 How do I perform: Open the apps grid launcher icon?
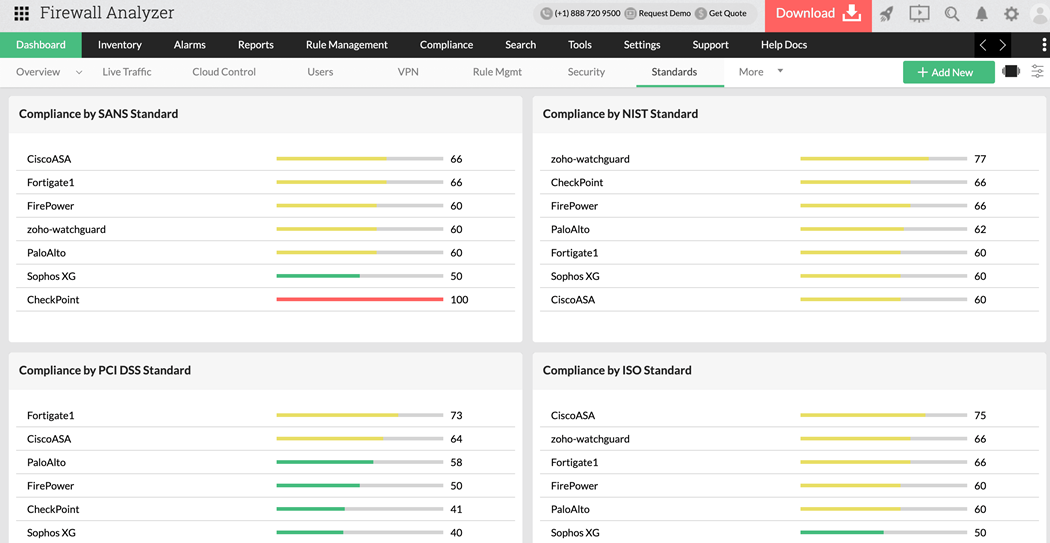coord(21,13)
